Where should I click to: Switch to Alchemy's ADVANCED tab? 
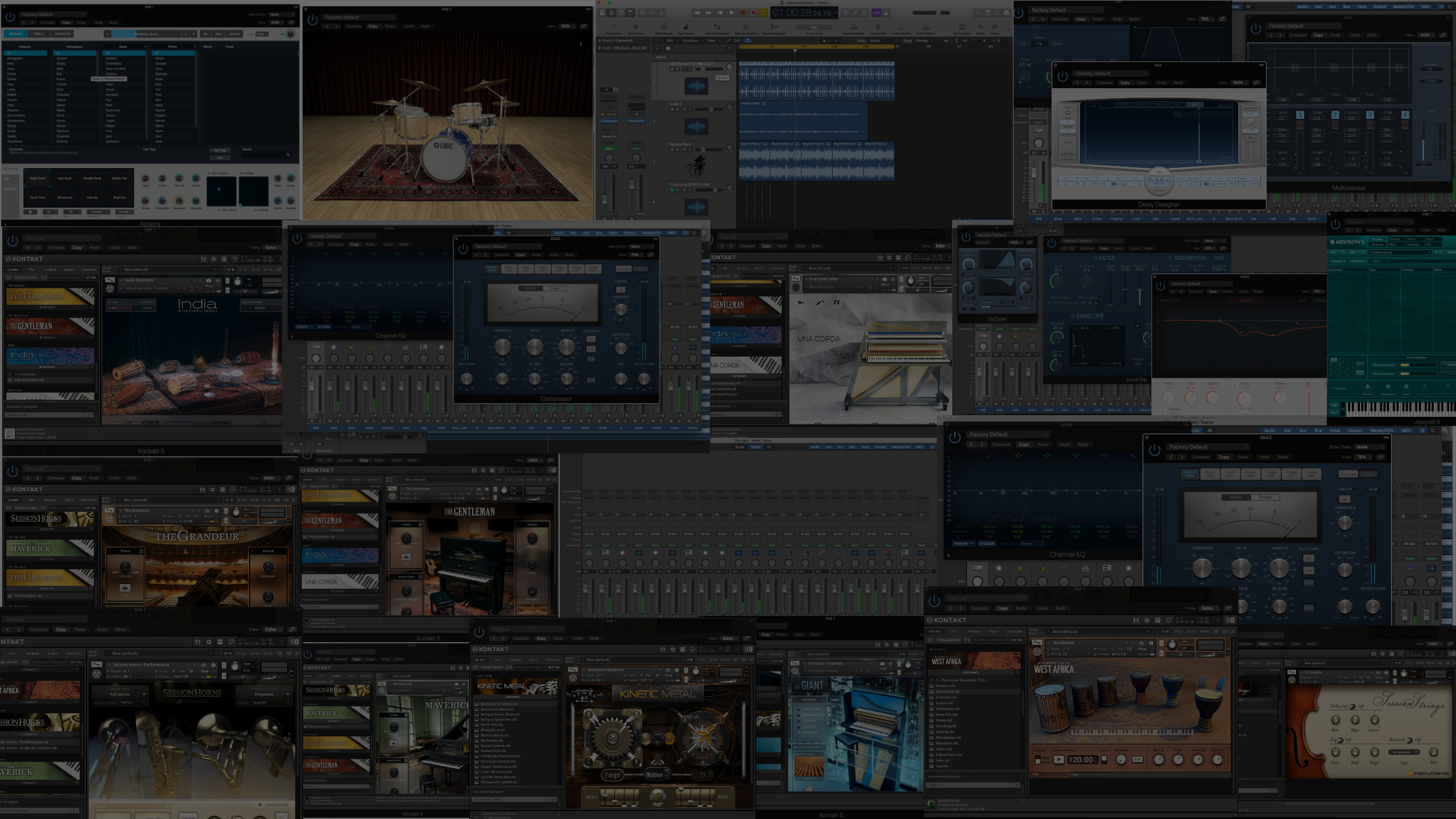(63, 34)
